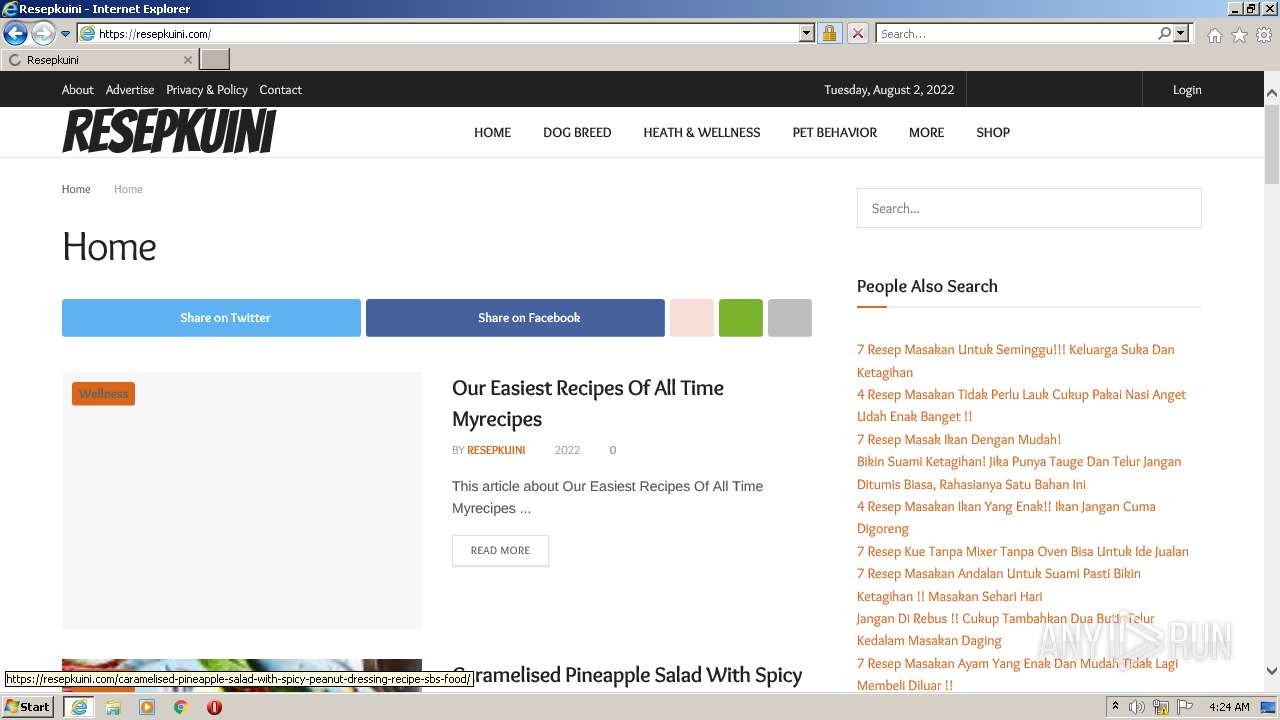Click the page scrollbar up arrow

(1271, 93)
